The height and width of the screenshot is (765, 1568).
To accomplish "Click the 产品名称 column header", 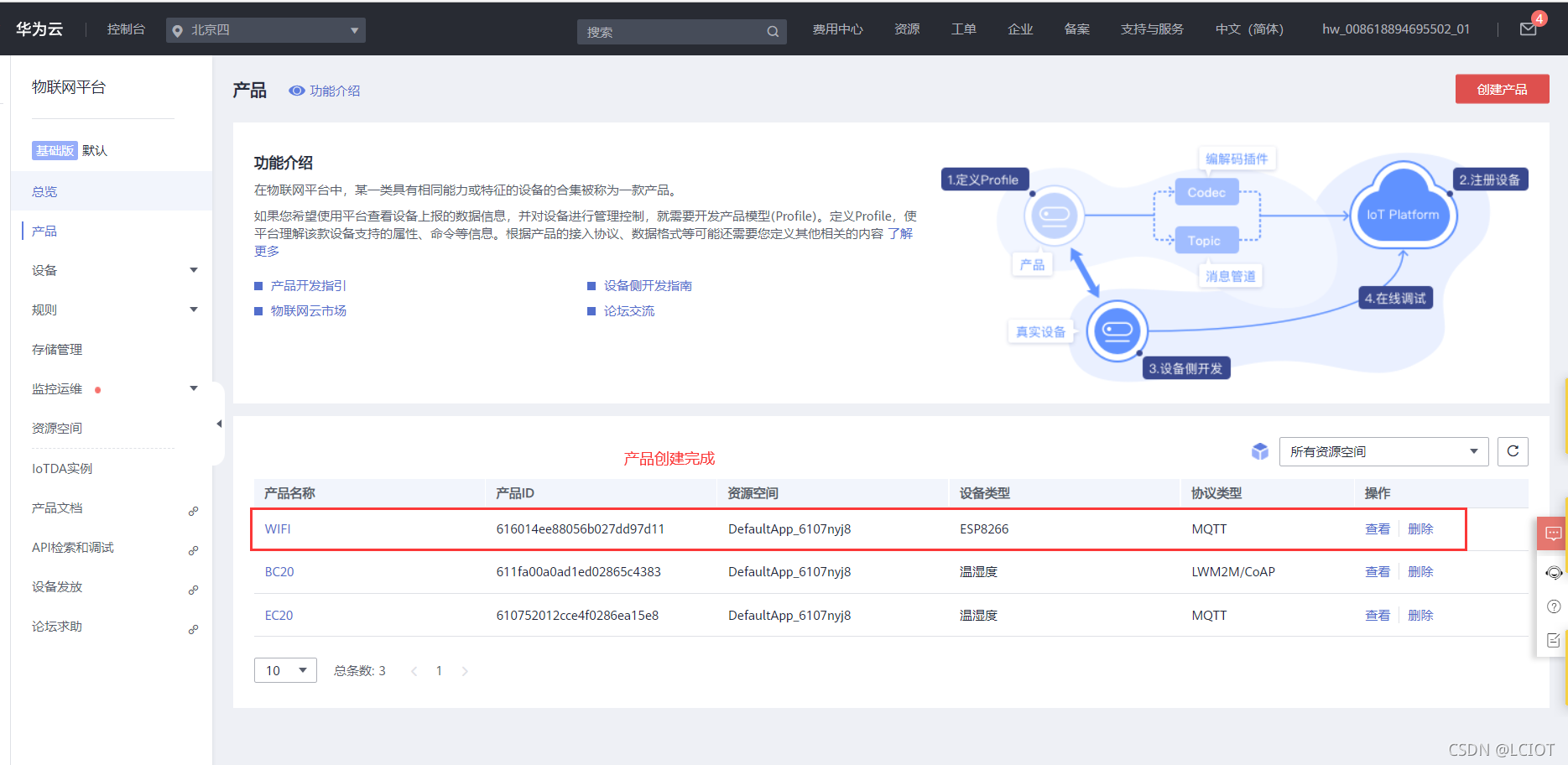I will [289, 493].
